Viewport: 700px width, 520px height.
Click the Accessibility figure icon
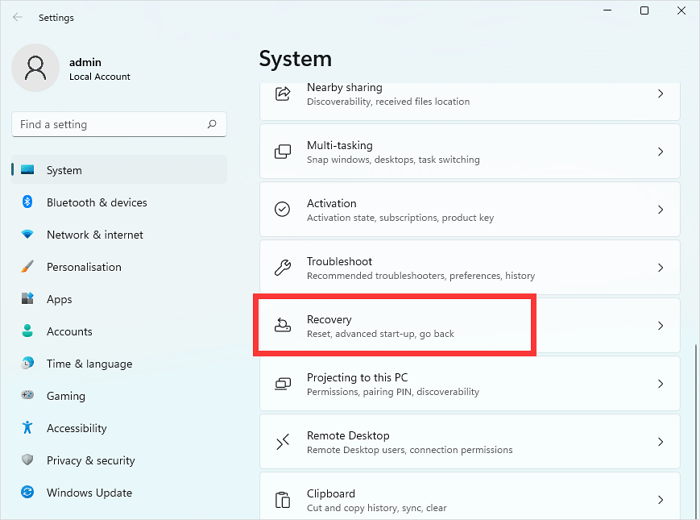click(x=27, y=428)
